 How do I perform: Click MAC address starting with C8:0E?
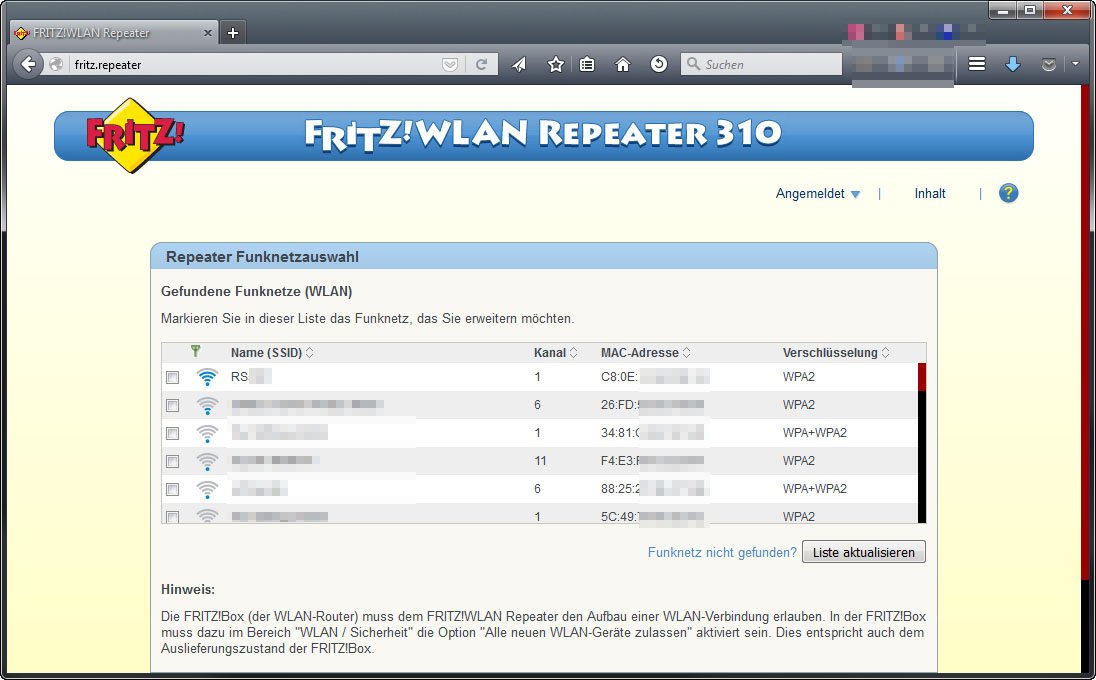tap(655, 377)
